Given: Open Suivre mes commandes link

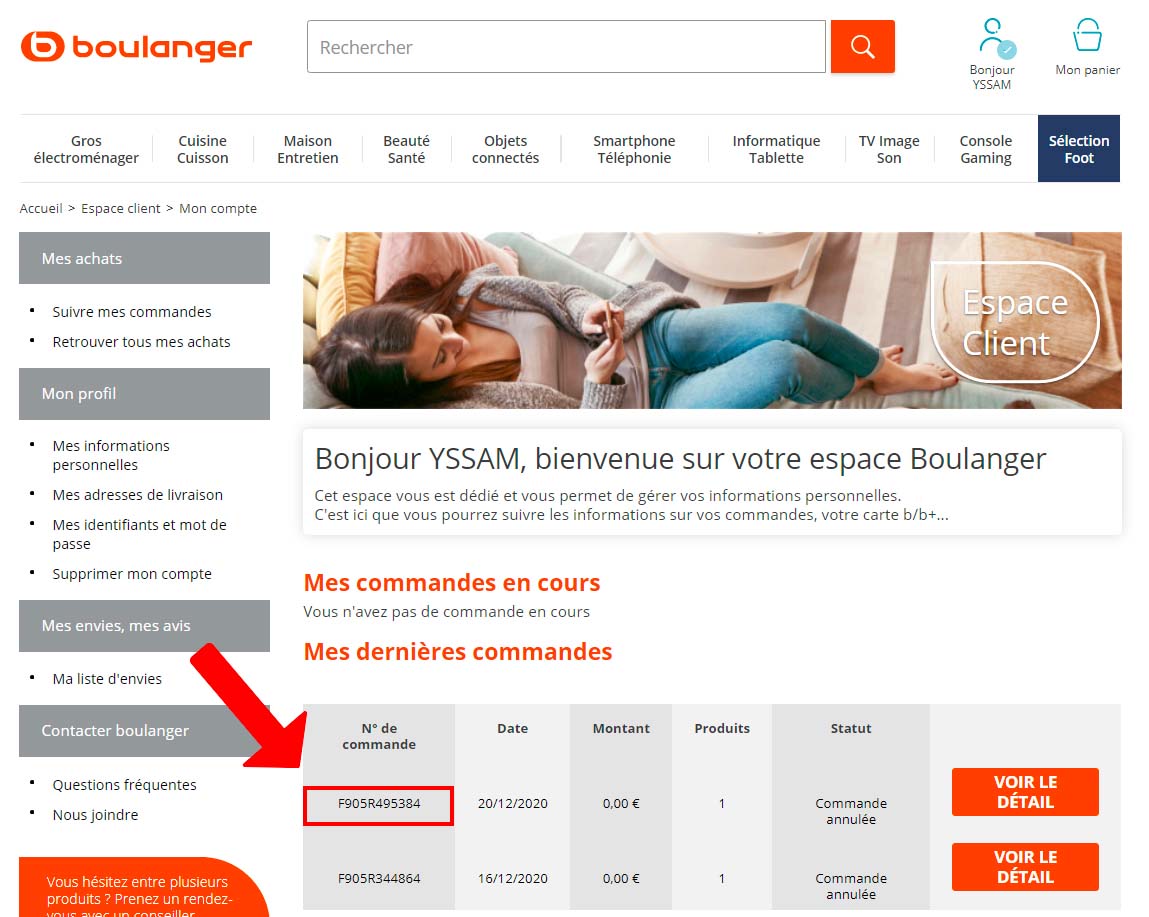Looking at the screenshot, I should coord(132,312).
